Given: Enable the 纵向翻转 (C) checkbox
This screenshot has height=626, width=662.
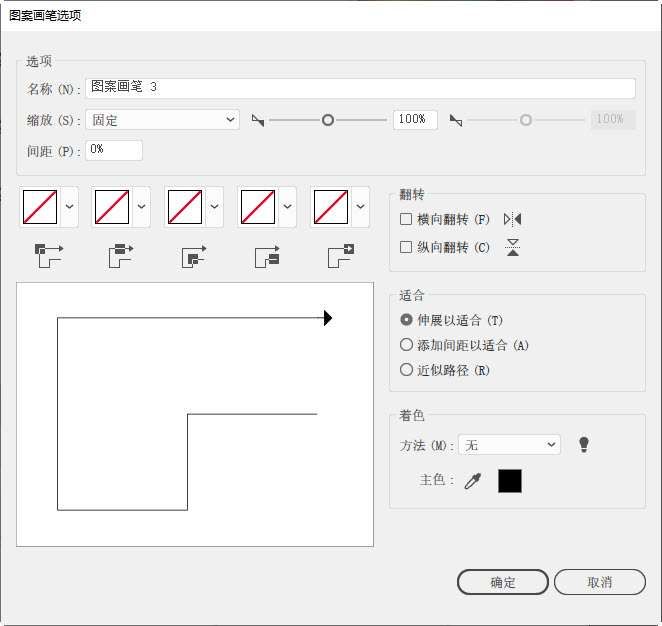Looking at the screenshot, I should 406,247.
